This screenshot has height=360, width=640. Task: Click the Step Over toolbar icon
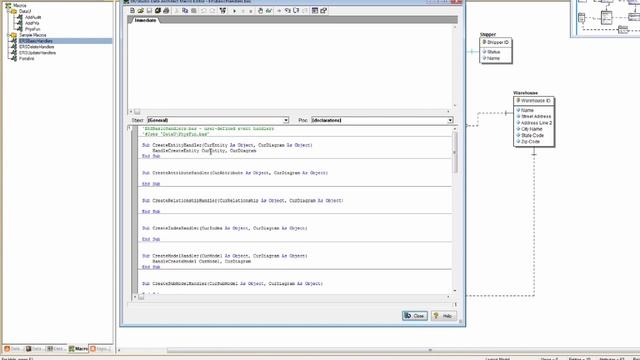pyautogui.click(x=296, y=11)
